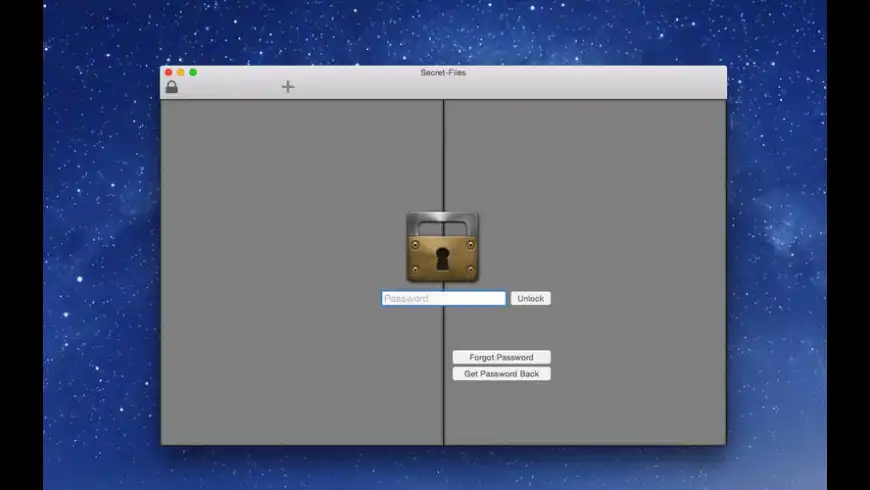This screenshot has width=870, height=490.
Task: Click the lock icon in the toolbar
Action: pos(172,87)
